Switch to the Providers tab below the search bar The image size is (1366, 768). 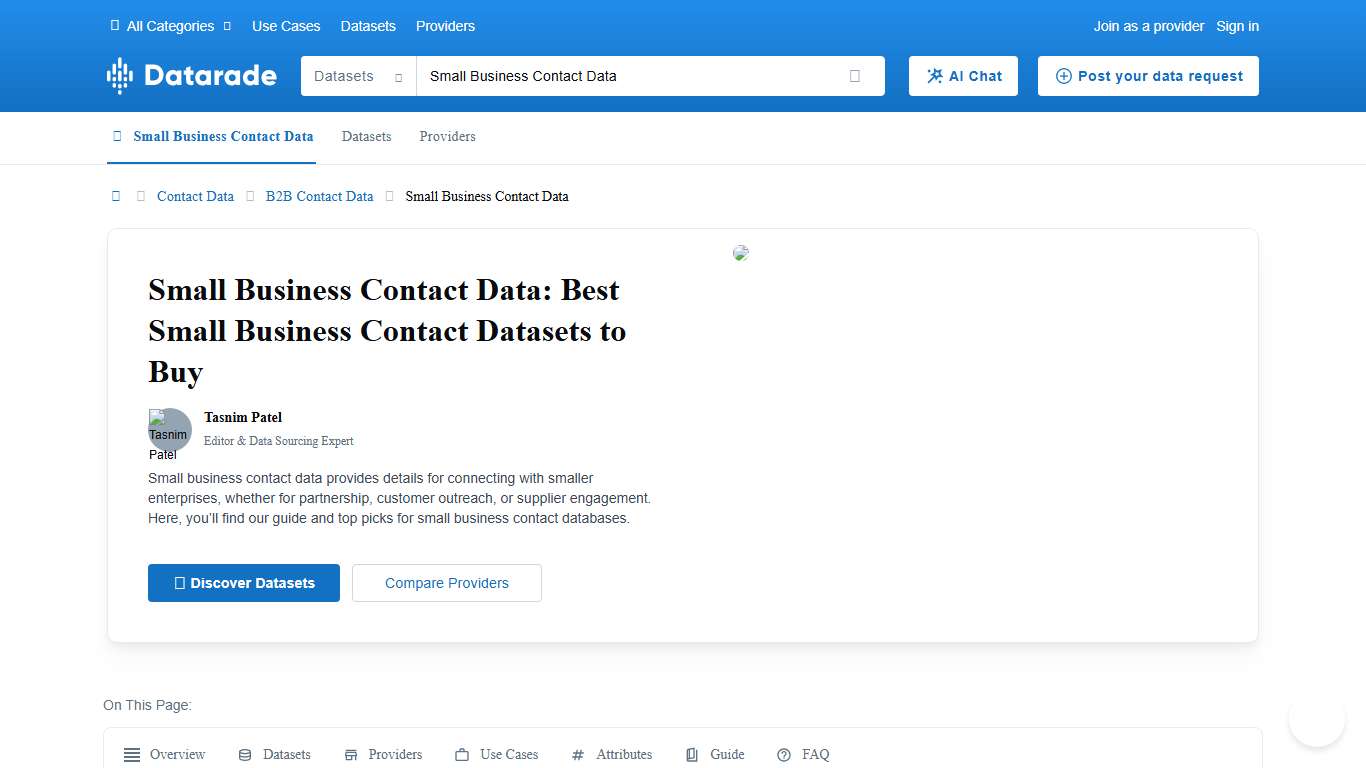447,136
